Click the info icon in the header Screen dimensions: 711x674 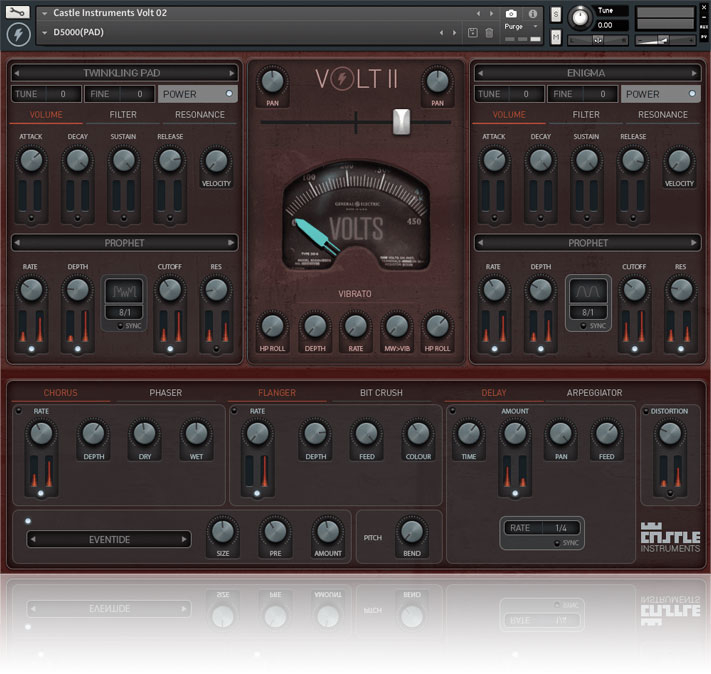point(532,13)
